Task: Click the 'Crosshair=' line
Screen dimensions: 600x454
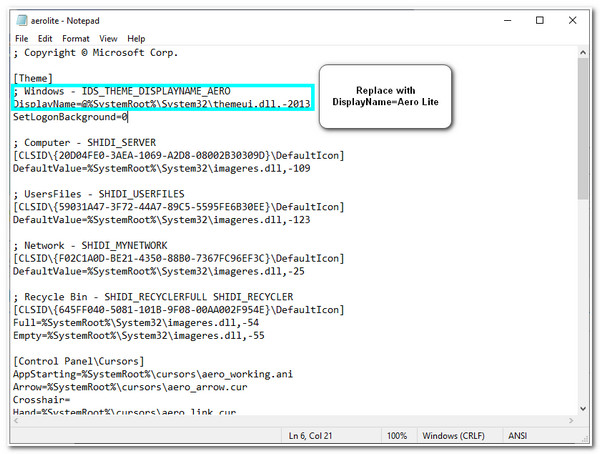Action: (x=41, y=400)
